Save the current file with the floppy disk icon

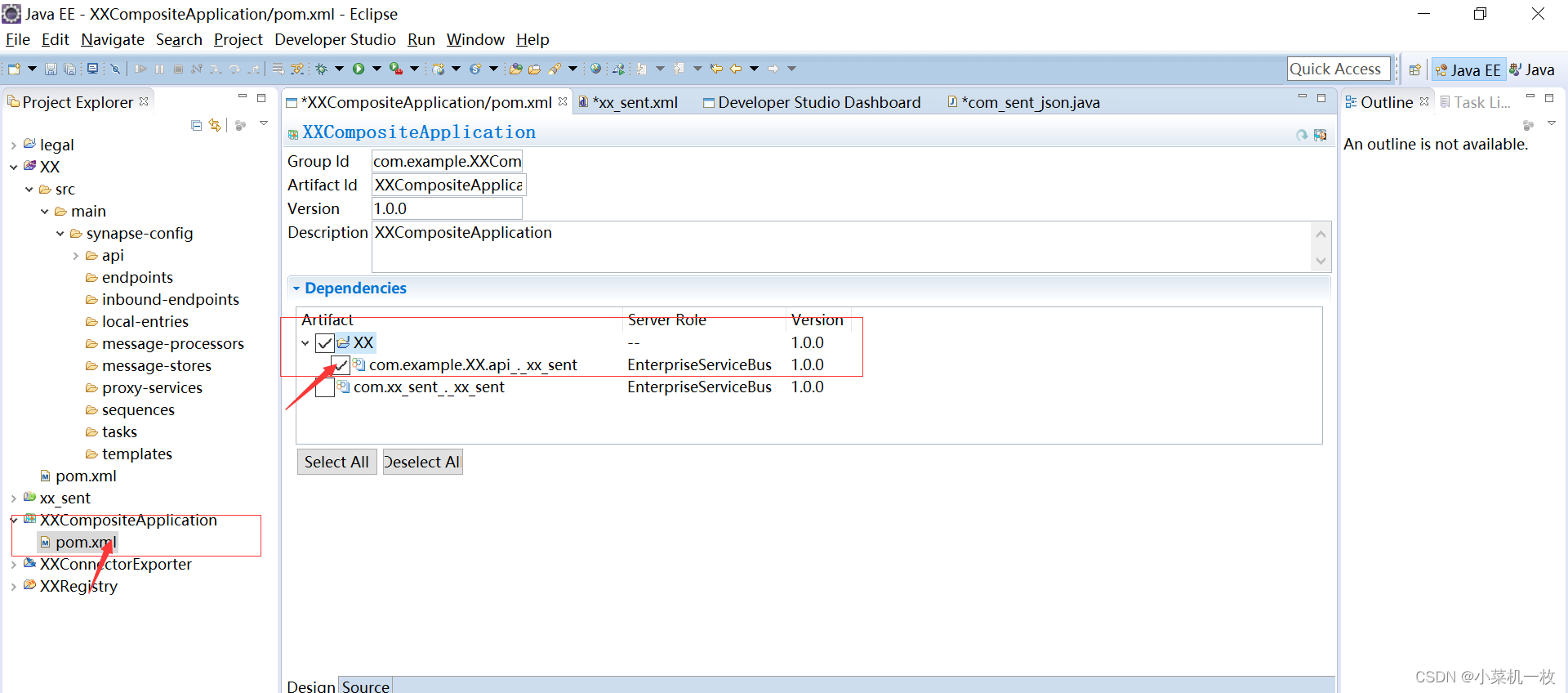tap(51, 69)
